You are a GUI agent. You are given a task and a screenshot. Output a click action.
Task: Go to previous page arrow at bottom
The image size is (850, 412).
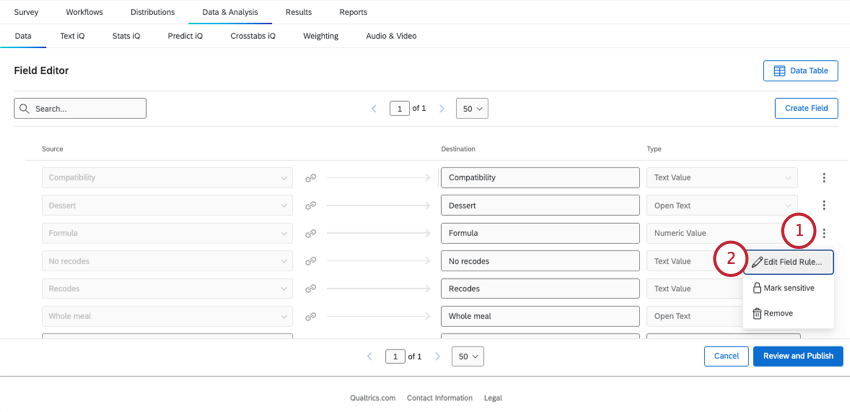click(x=370, y=356)
